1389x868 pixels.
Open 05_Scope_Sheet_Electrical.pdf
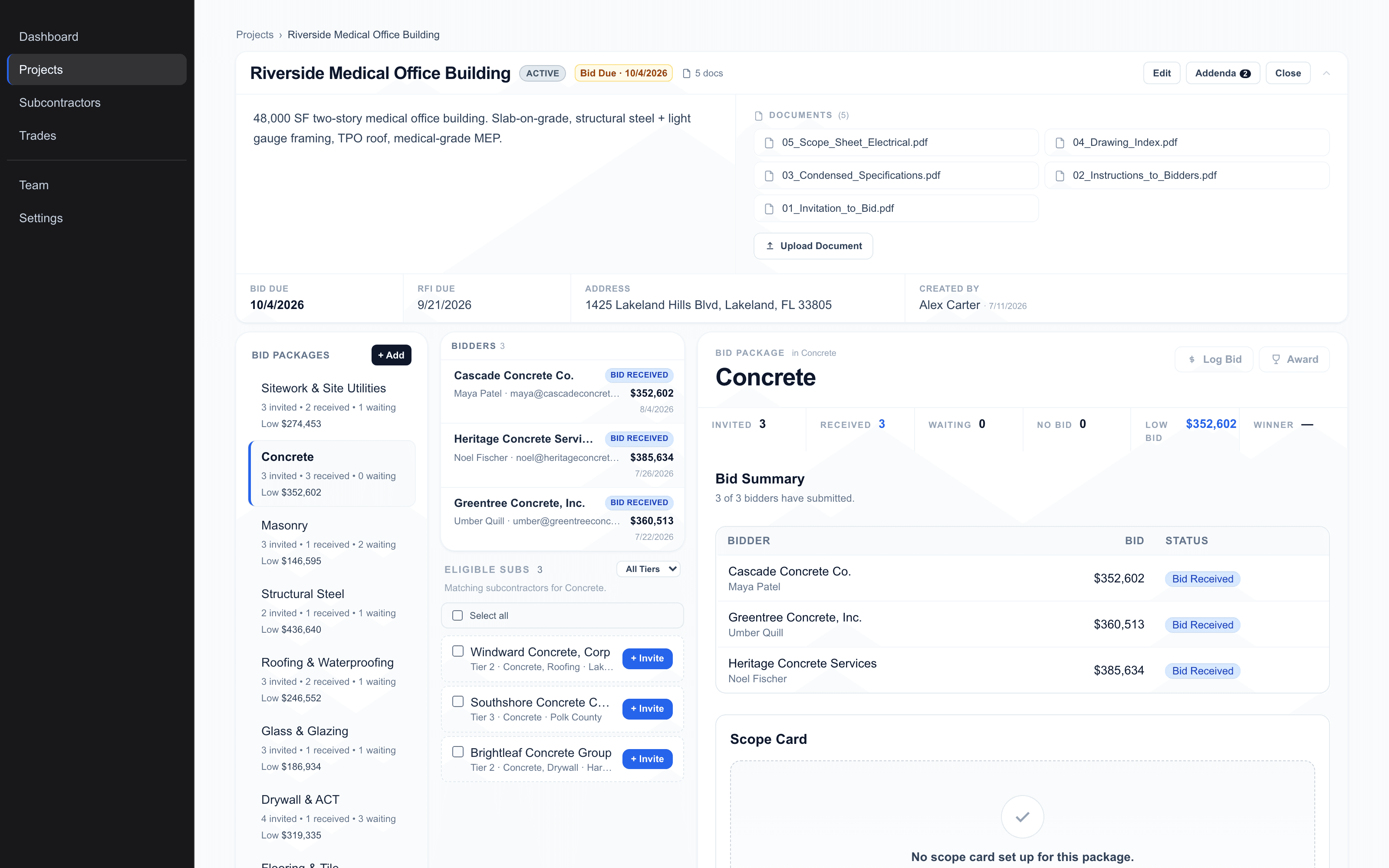click(x=896, y=142)
